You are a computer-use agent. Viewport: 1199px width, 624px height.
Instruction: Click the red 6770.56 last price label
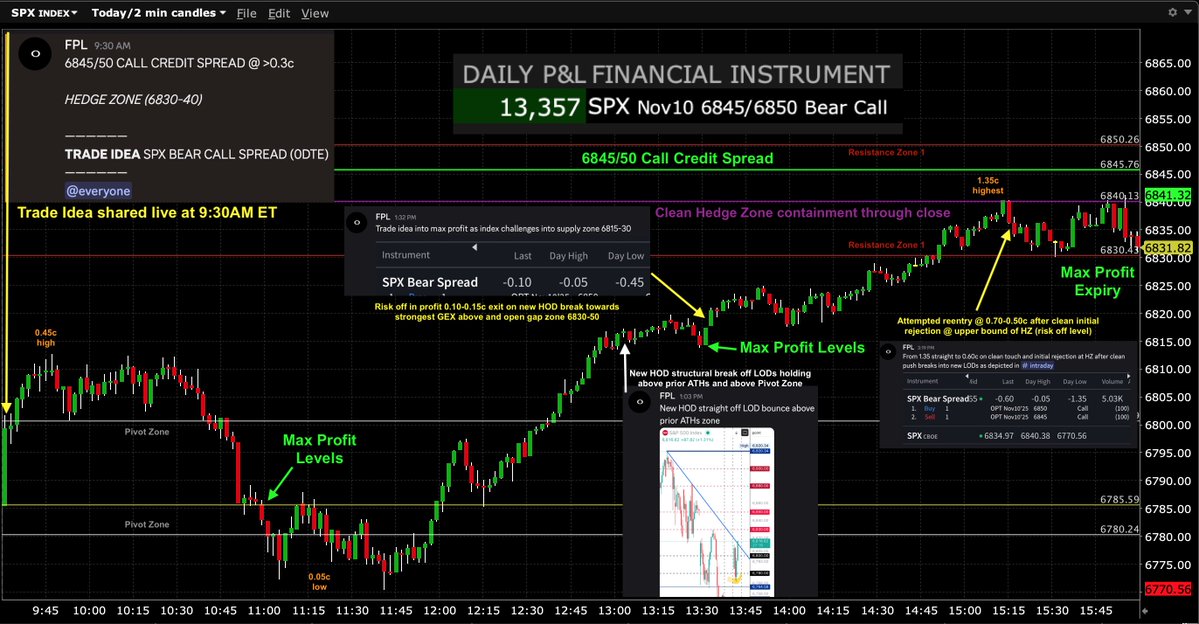click(1168, 591)
